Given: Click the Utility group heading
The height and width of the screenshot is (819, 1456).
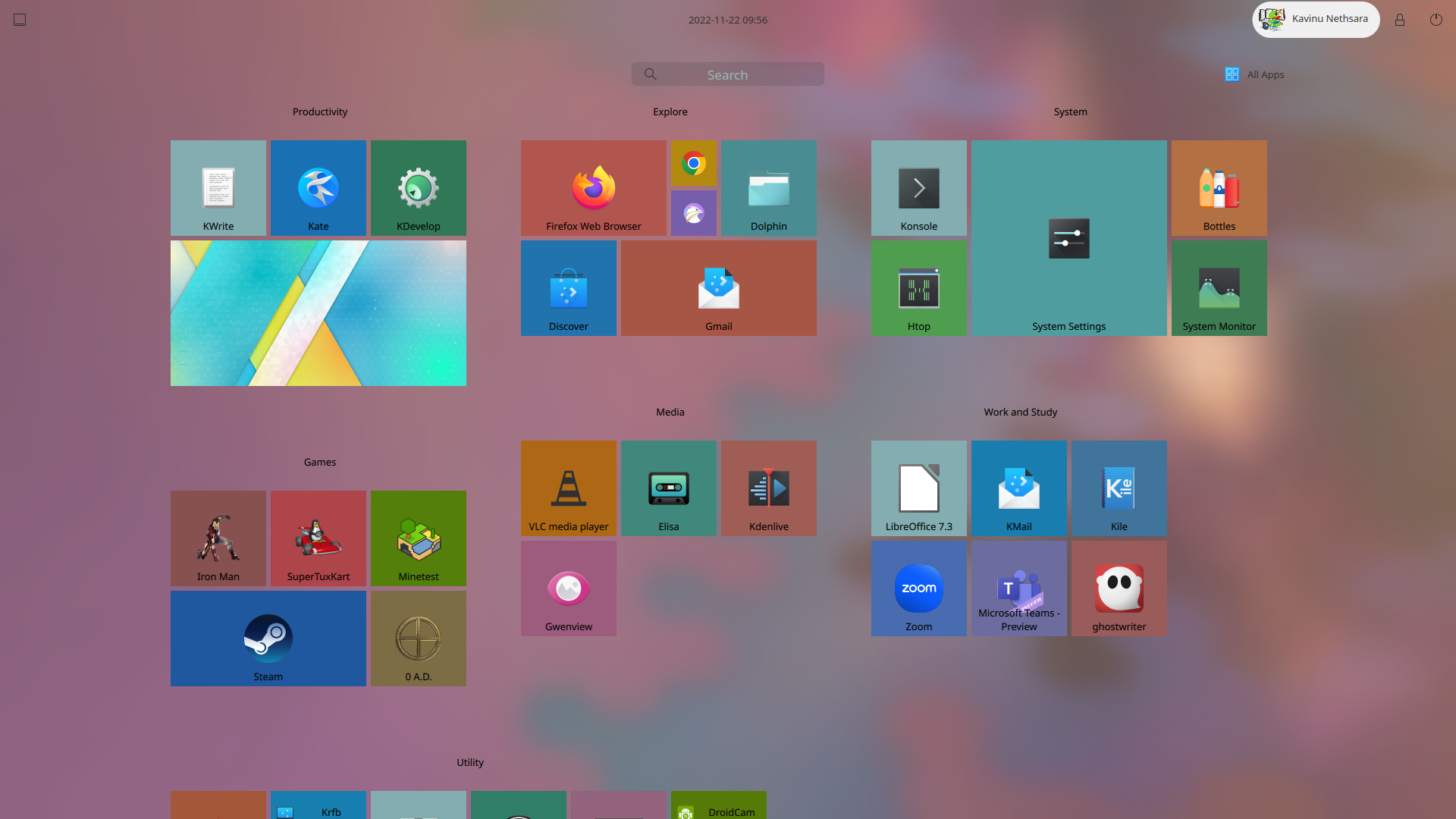Looking at the screenshot, I should click(470, 762).
